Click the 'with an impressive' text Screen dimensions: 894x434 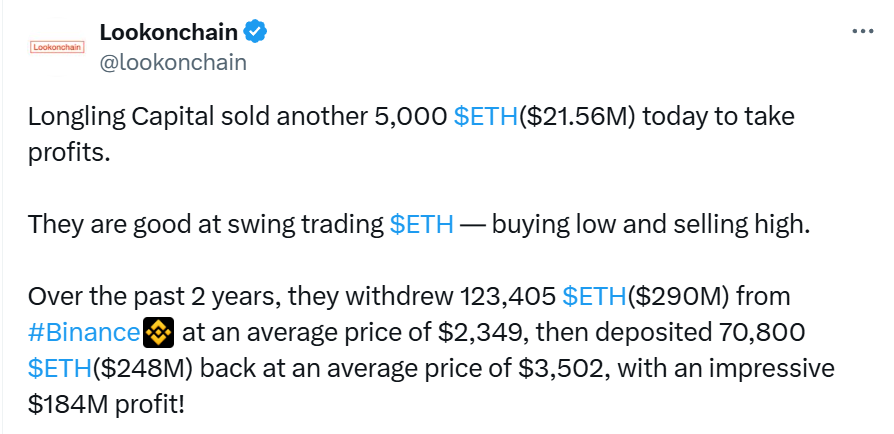(x=726, y=368)
